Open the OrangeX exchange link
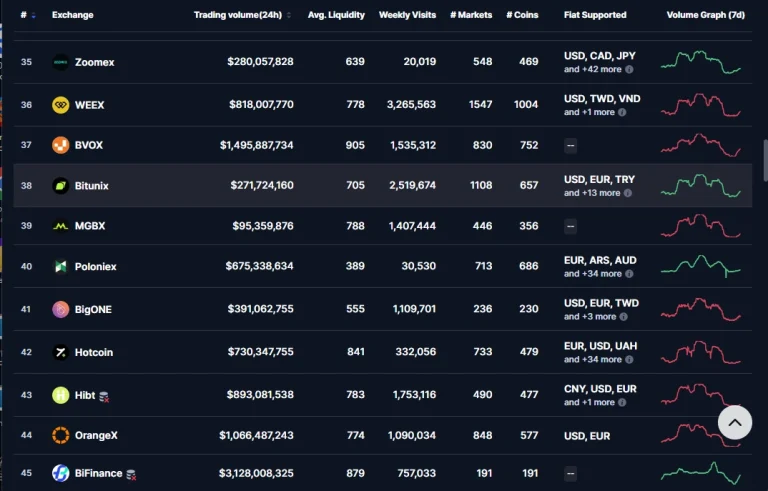 (96, 435)
